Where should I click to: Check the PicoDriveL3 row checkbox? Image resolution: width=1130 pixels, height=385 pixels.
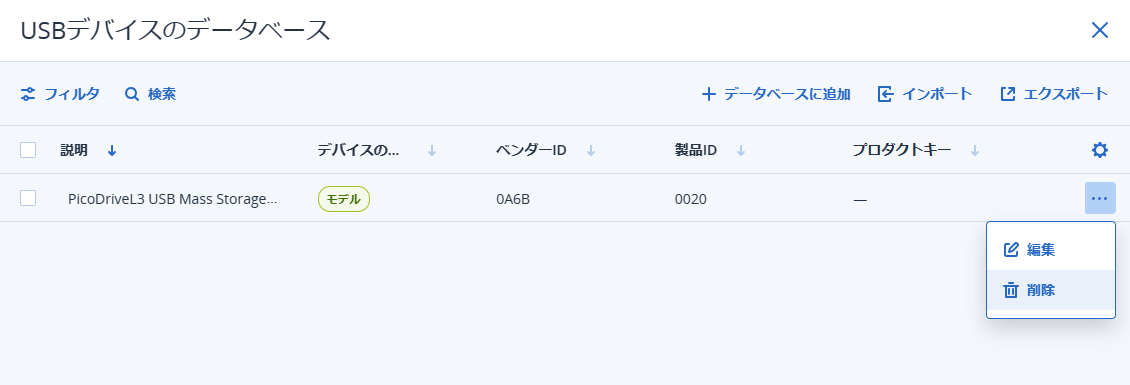(x=28, y=198)
